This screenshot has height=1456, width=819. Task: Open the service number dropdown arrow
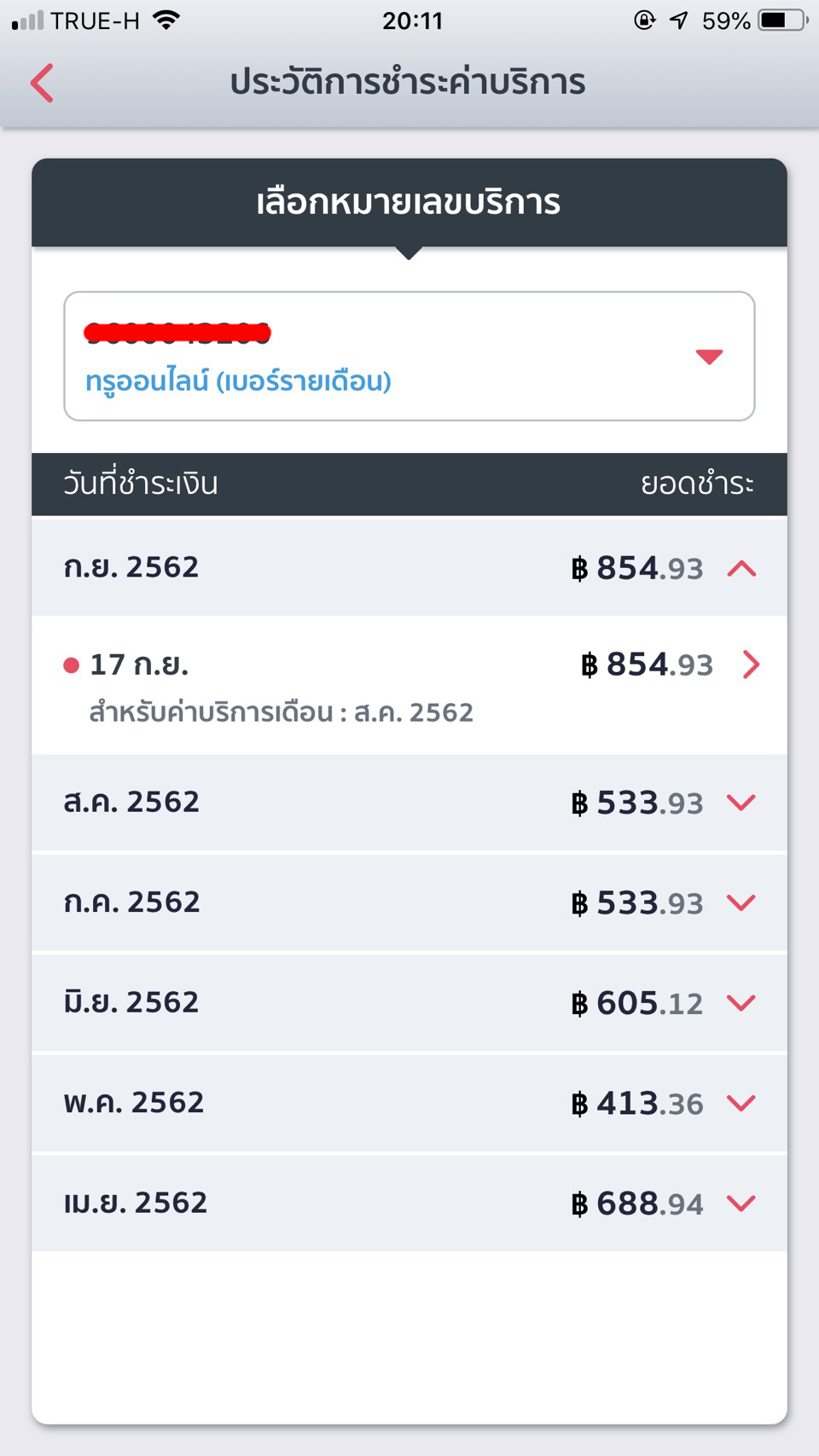tap(709, 357)
